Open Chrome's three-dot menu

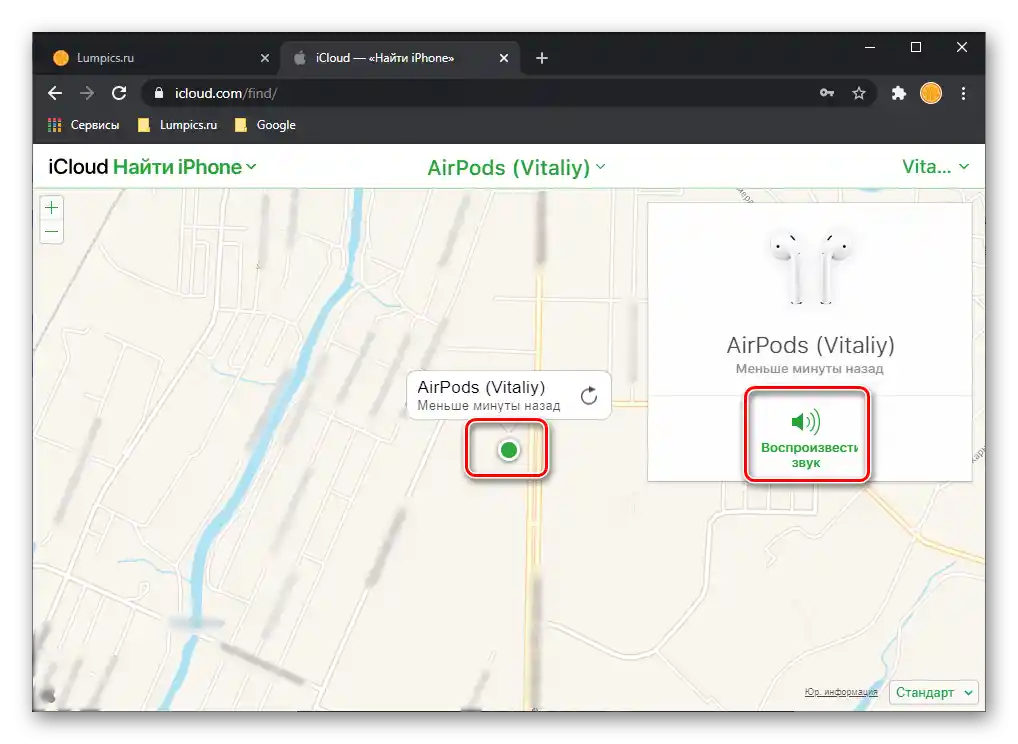[963, 93]
